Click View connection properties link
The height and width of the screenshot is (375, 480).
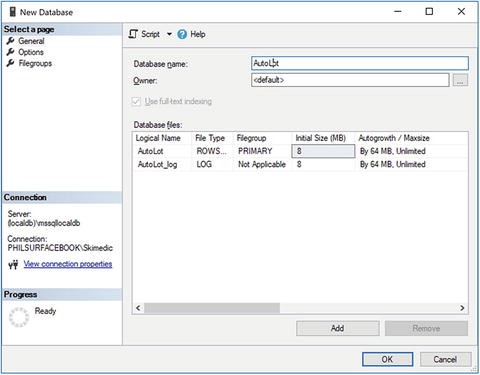68,264
